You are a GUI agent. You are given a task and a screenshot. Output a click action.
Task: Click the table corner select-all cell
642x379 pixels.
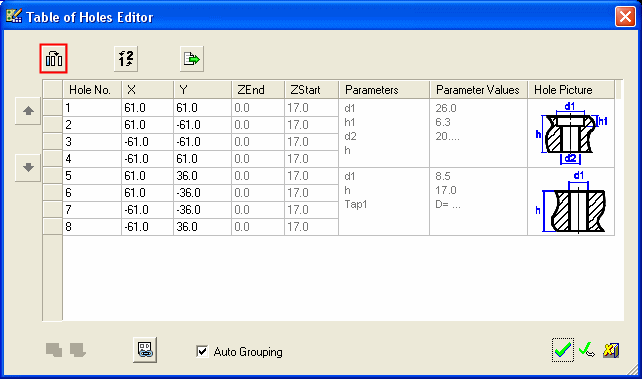coord(52,90)
